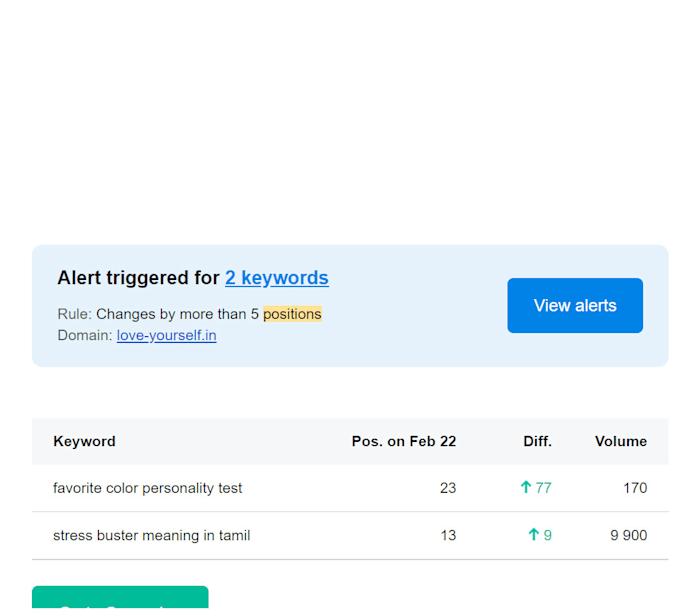Click the green up arrow beside 77
The width and height of the screenshot is (680, 609).
526,487
